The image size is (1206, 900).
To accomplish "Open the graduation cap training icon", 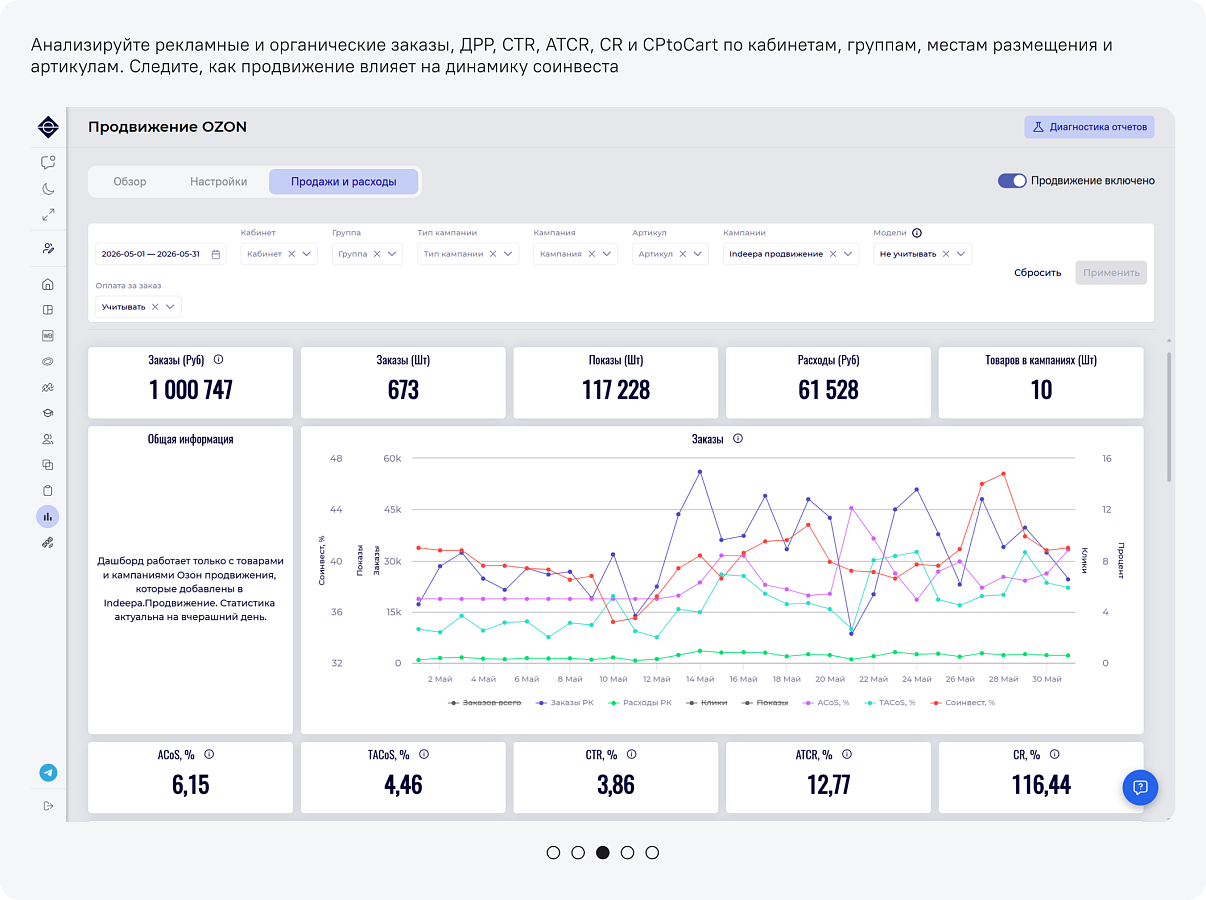I will (x=48, y=413).
